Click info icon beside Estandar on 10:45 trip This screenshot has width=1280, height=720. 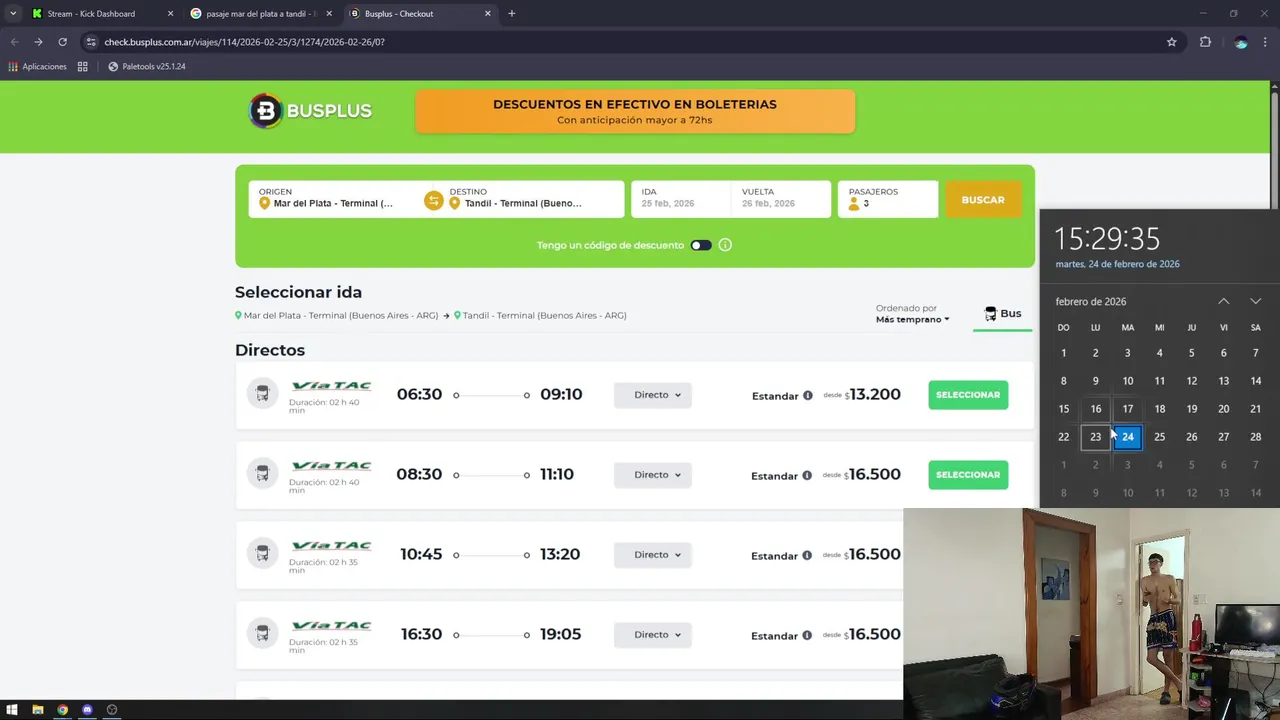point(807,555)
